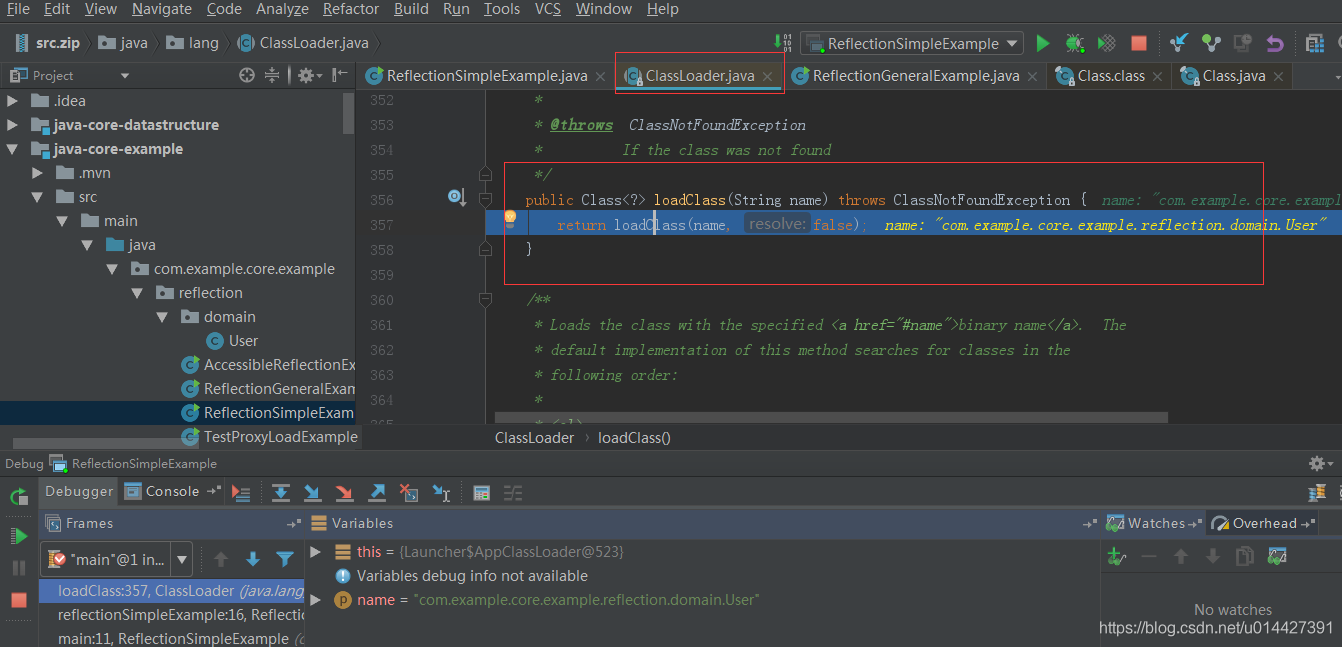The width and height of the screenshot is (1342, 647).
Task: Switch to ReflectionSimpleExample.java tab
Action: [487, 75]
